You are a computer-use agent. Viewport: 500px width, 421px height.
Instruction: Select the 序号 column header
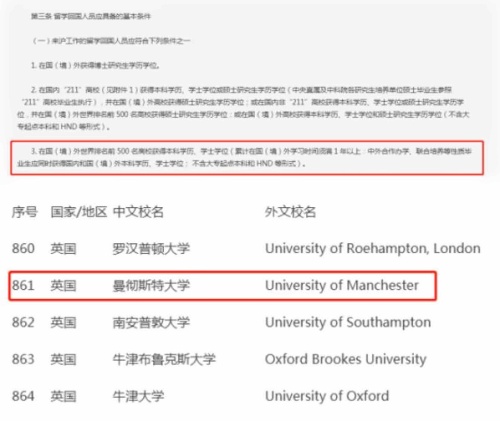tap(25, 212)
